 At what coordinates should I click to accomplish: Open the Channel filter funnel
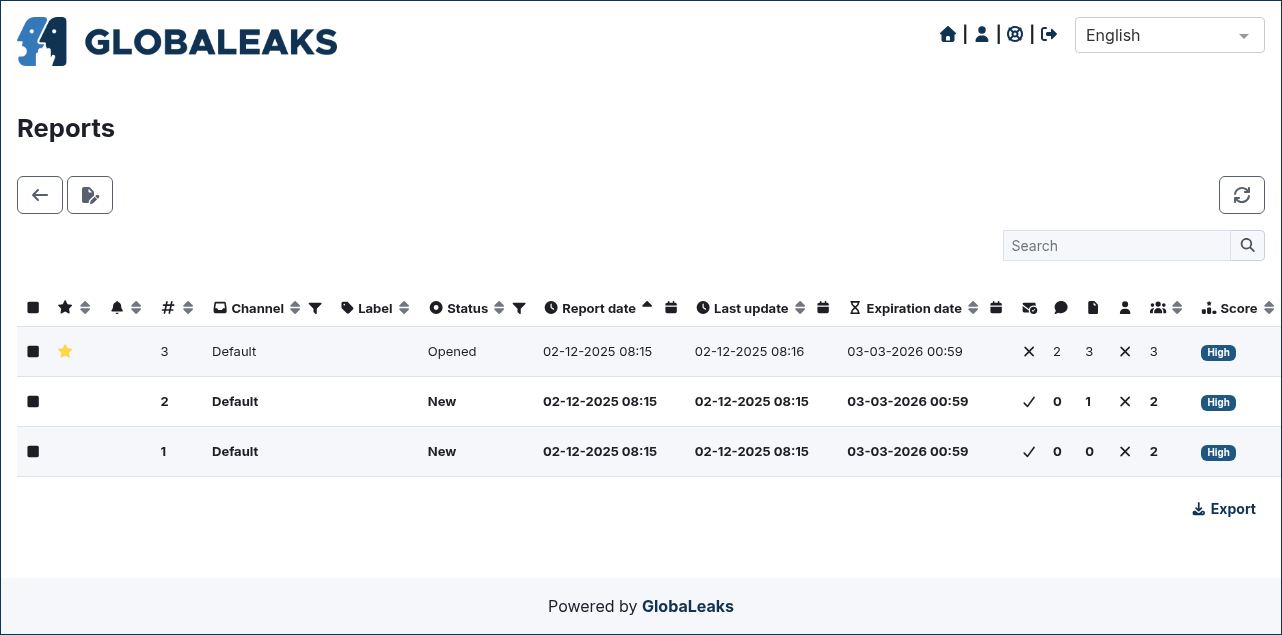coord(315,308)
